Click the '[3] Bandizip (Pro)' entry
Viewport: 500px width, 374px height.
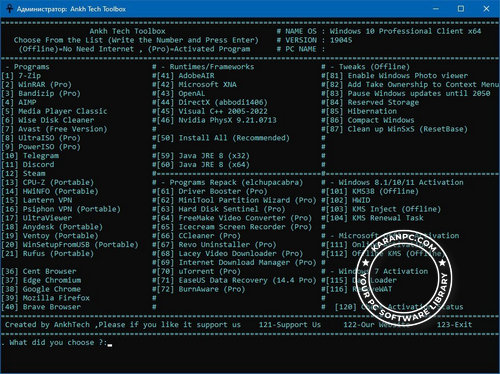point(41,94)
